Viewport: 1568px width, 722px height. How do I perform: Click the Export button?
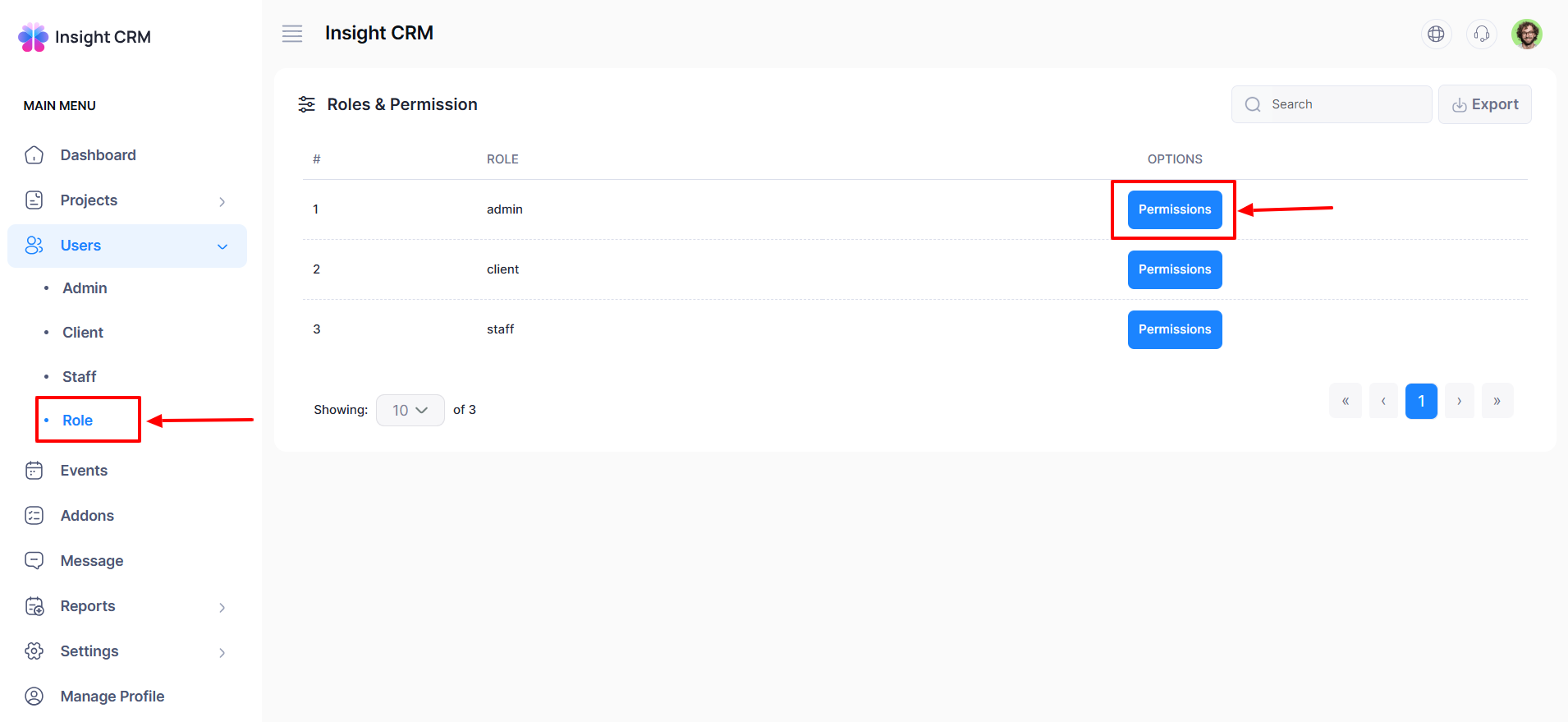point(1484,104)
